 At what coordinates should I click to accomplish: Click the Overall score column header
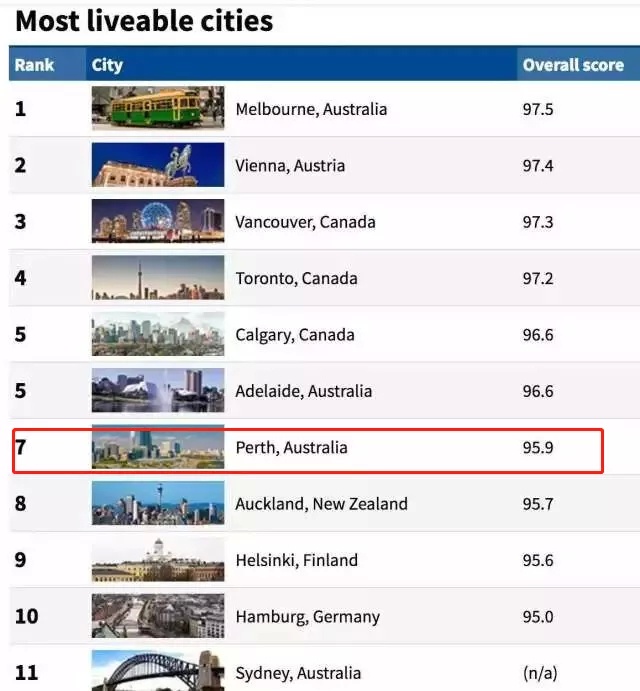click(x=573, y=65)
